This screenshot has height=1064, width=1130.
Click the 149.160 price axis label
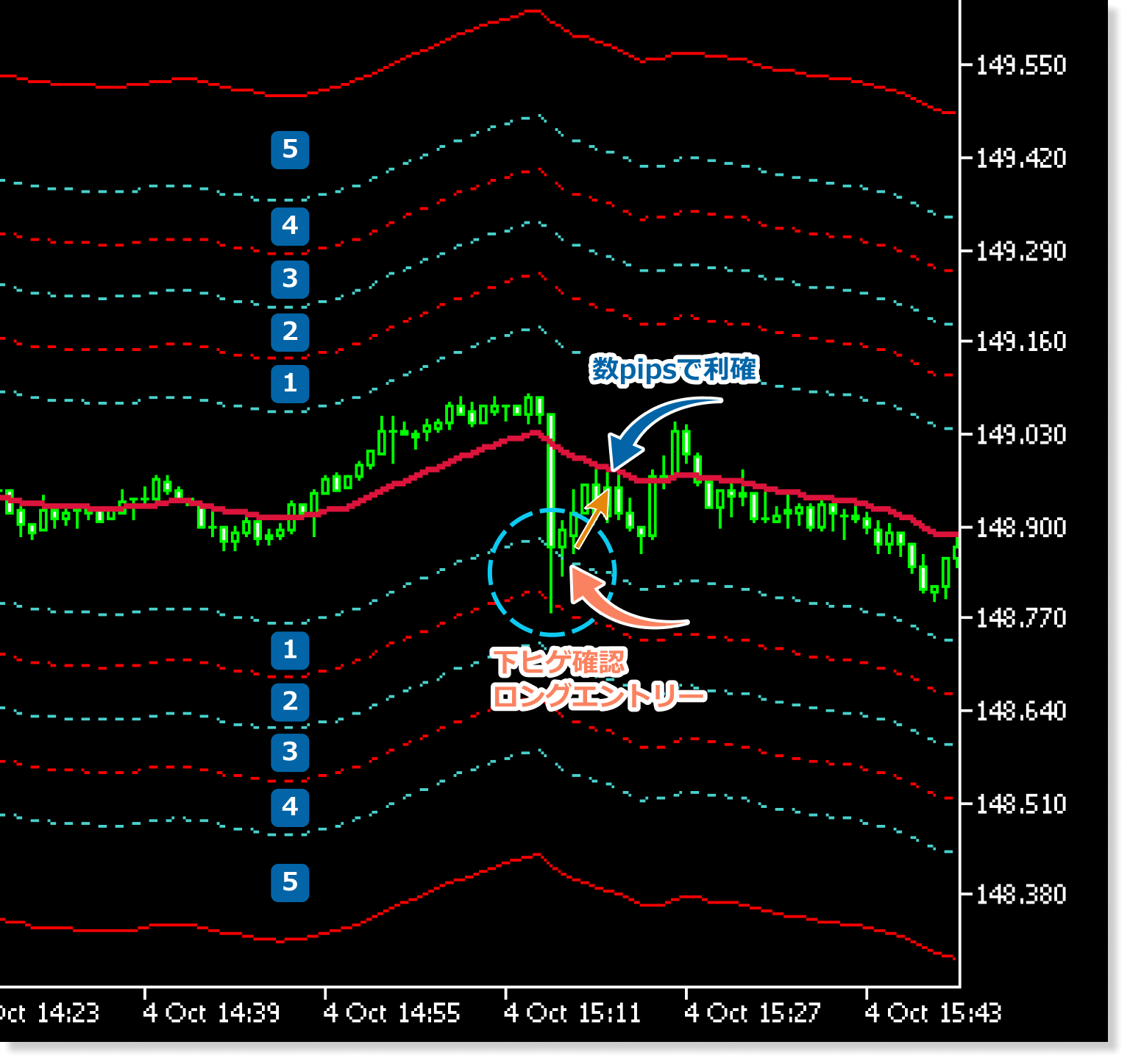click(1020, 342)
